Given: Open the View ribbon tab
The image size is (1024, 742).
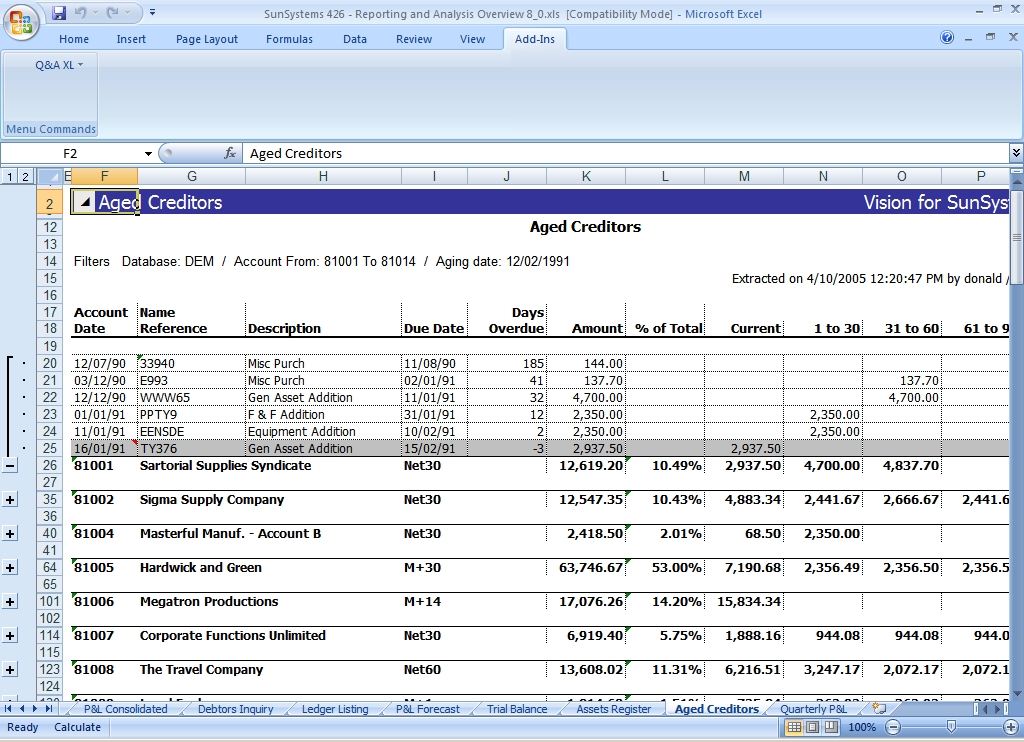Looking at the screenshot, I should tap(472, 39).
